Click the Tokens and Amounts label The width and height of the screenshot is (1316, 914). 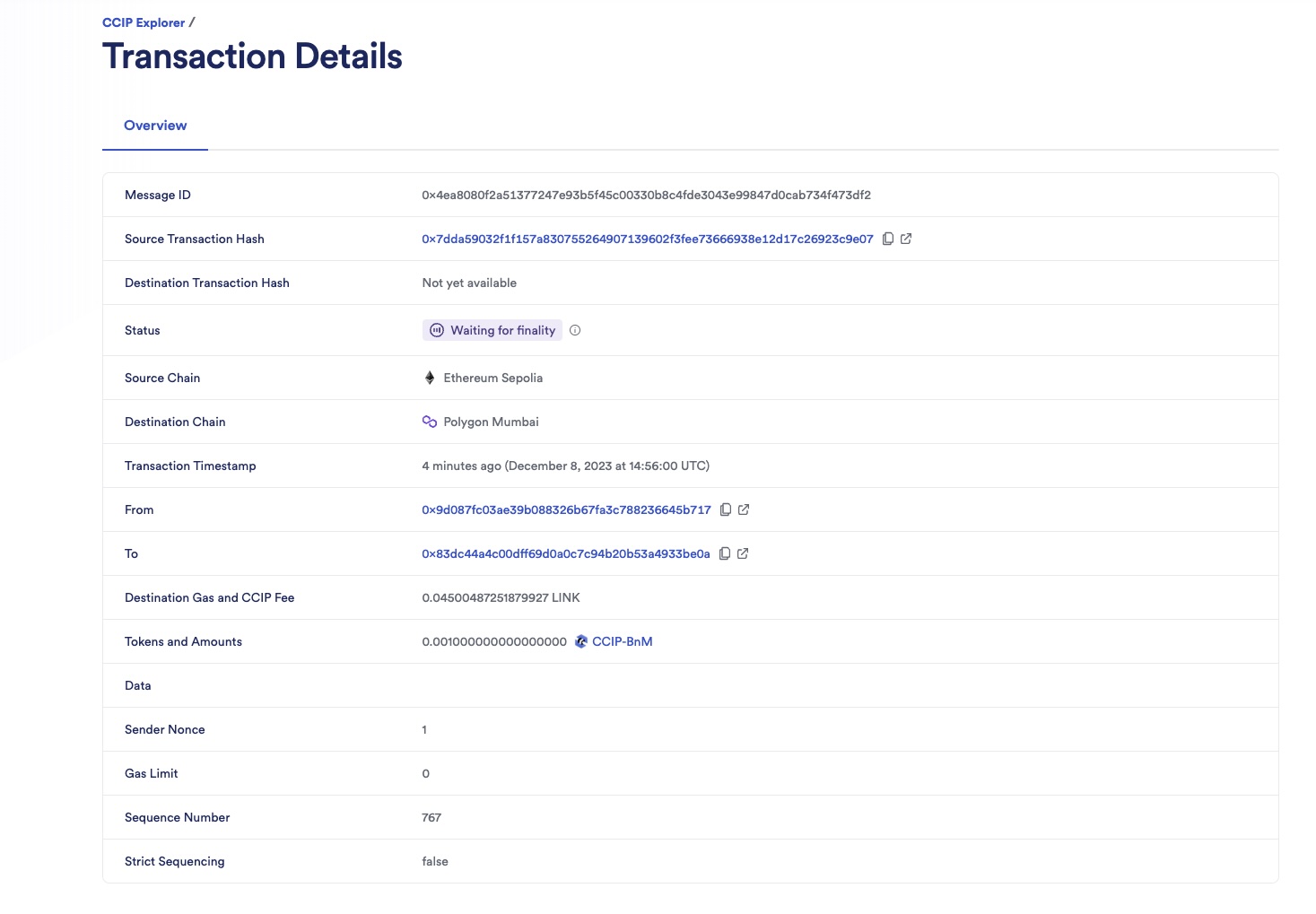click(184, 641)
